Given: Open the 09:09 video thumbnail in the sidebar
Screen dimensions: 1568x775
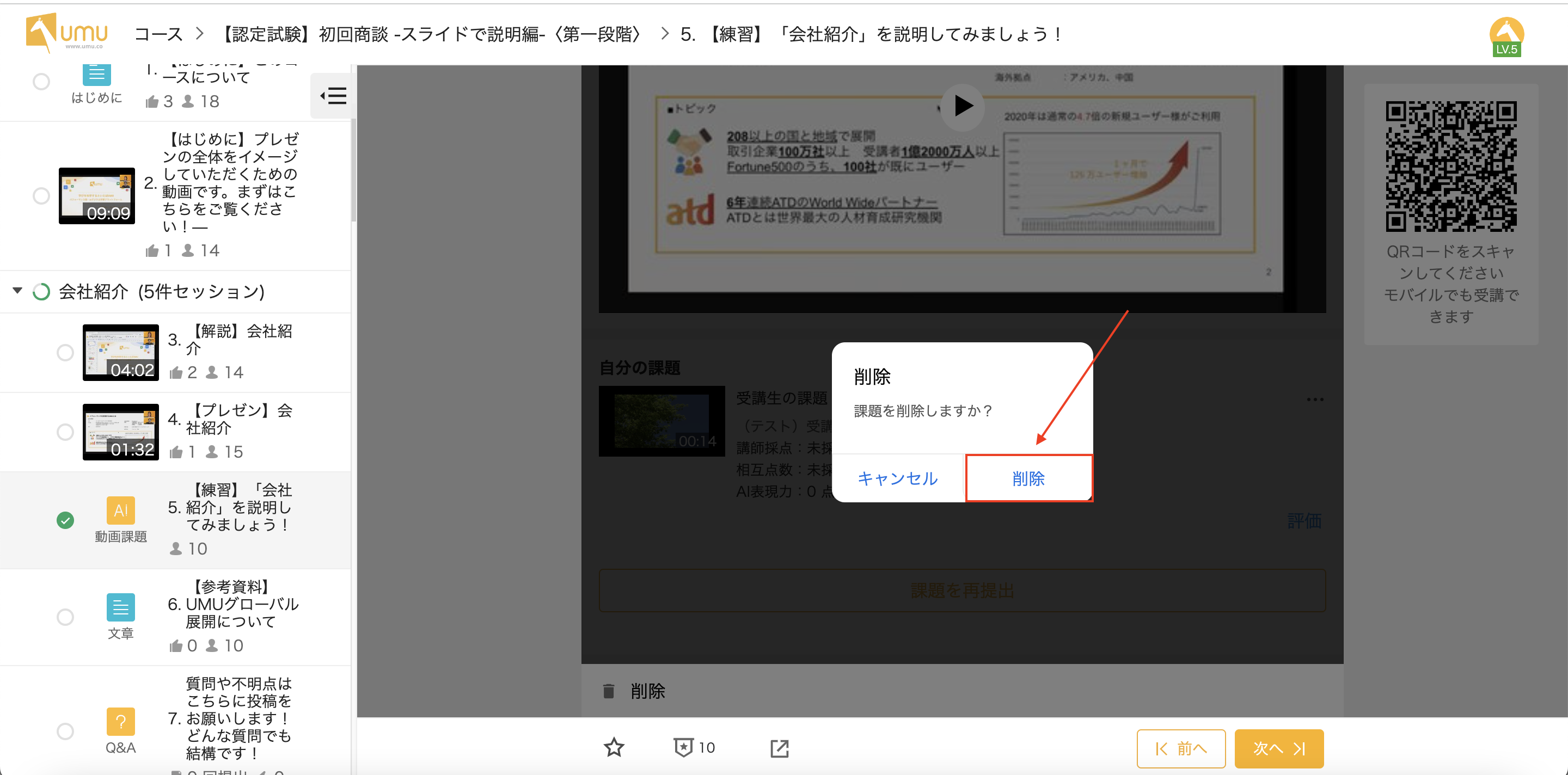Looking at the screenshot, I should tap(97, 196).
